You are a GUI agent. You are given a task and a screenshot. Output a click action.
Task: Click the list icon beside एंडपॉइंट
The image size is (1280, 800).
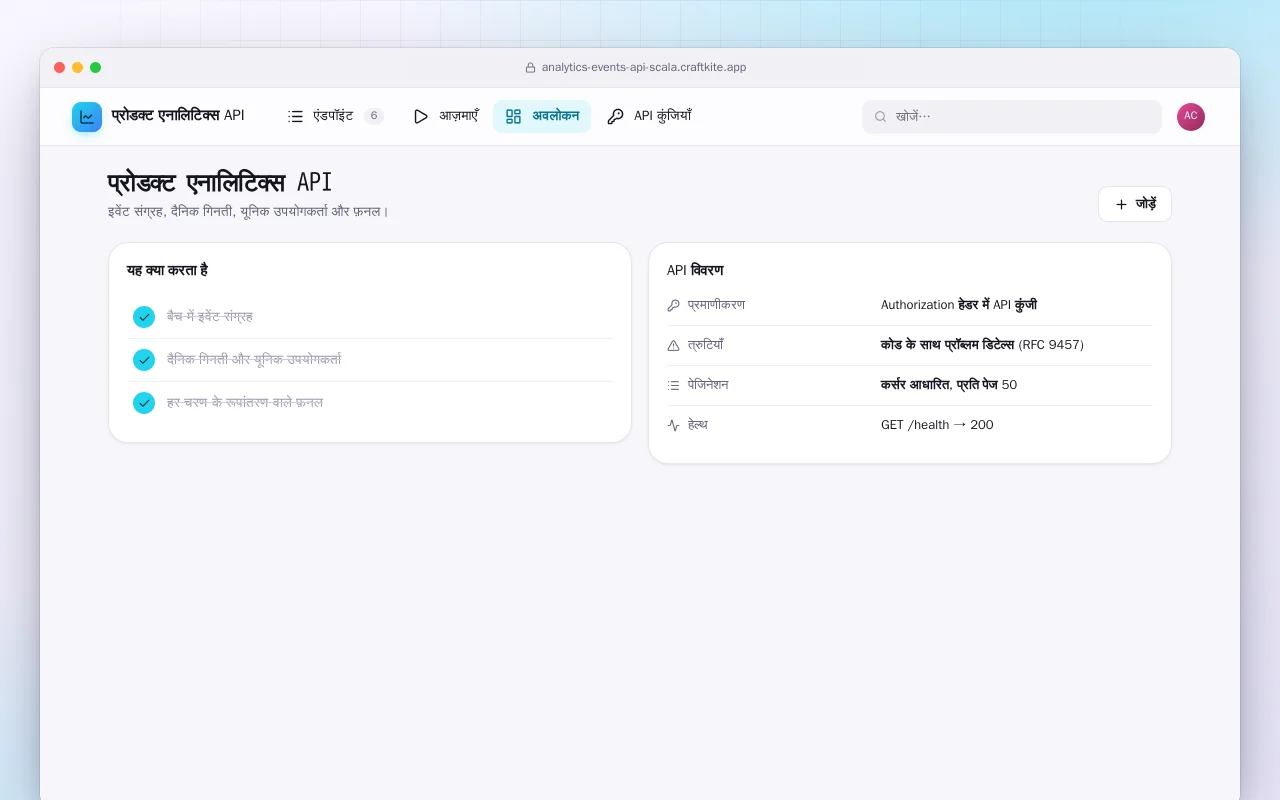pyautogui.click(x=295, y=116)
